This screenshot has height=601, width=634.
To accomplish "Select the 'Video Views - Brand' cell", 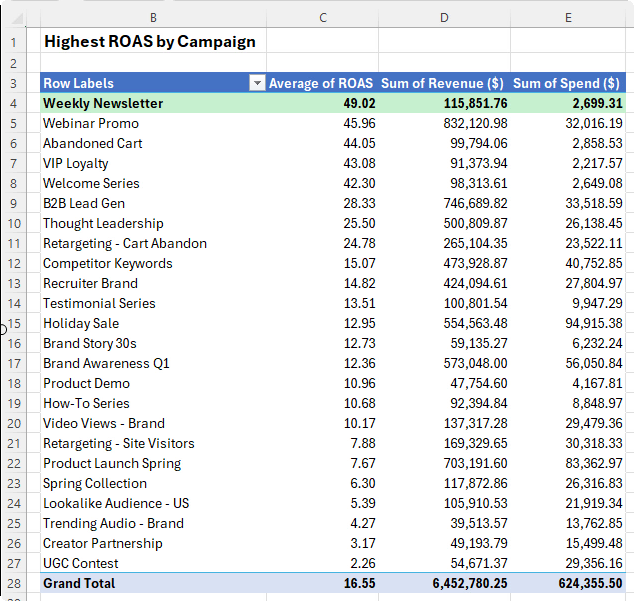I will click(x=153, y=423).
